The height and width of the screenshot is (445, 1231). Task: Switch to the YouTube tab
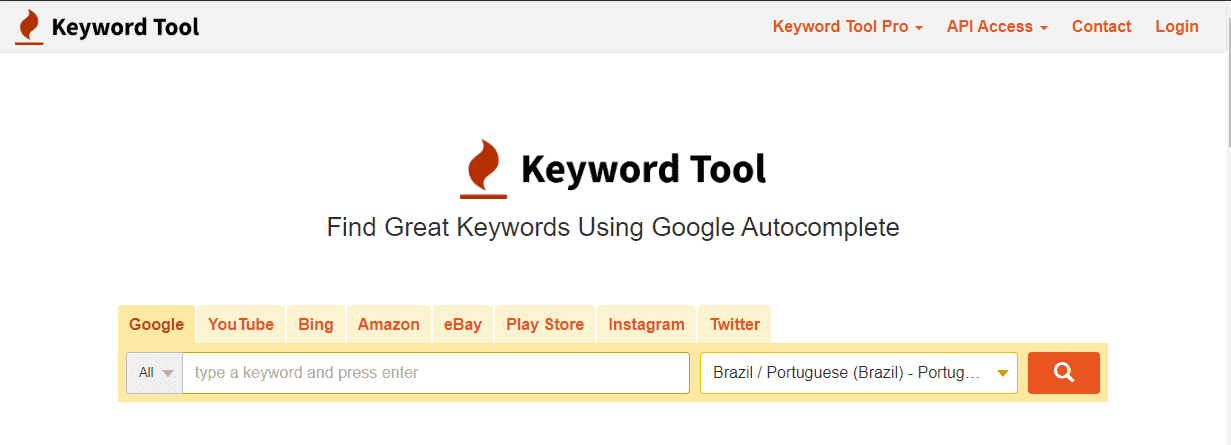pos(241,324)
